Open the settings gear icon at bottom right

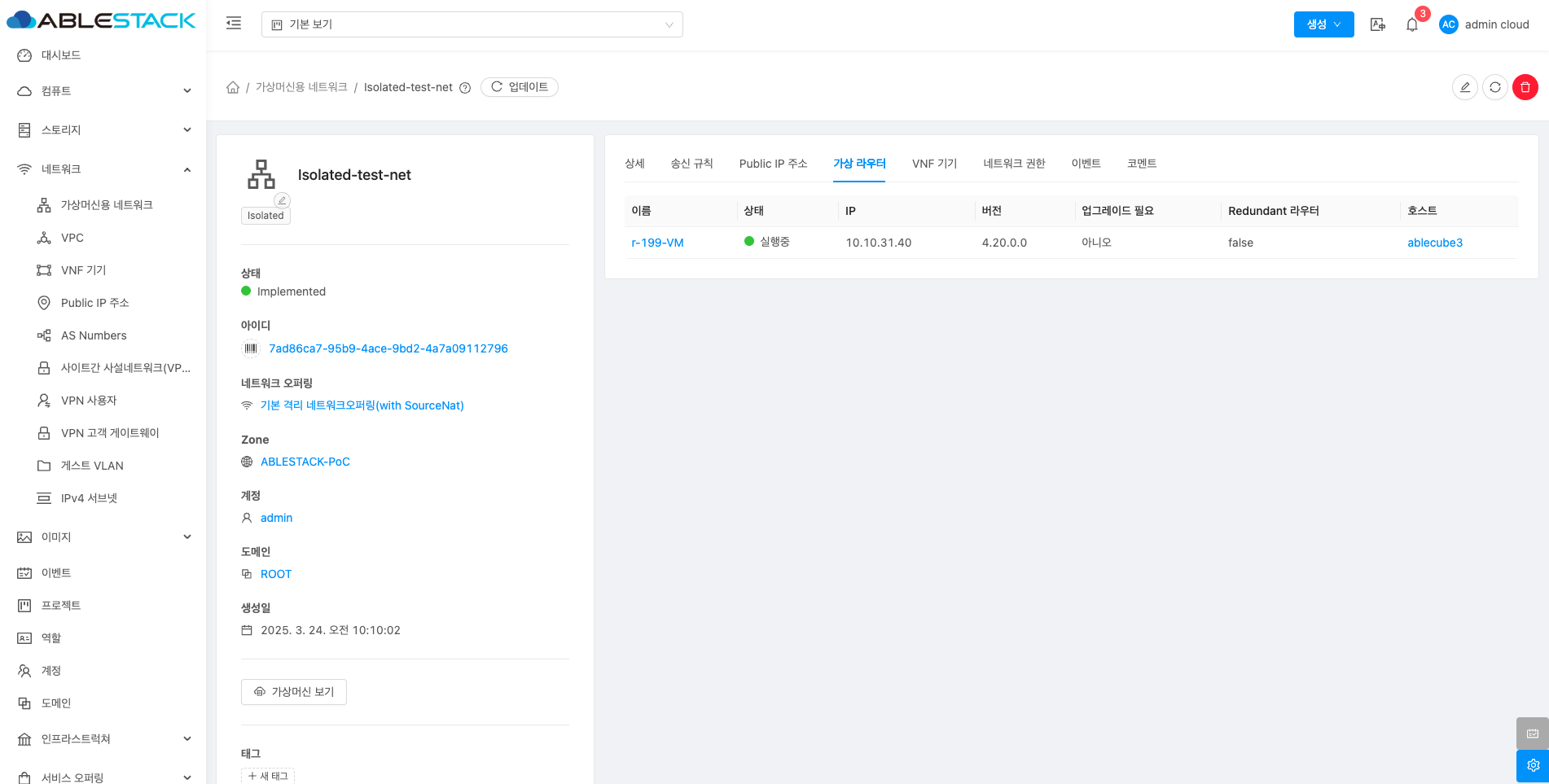1532,765
